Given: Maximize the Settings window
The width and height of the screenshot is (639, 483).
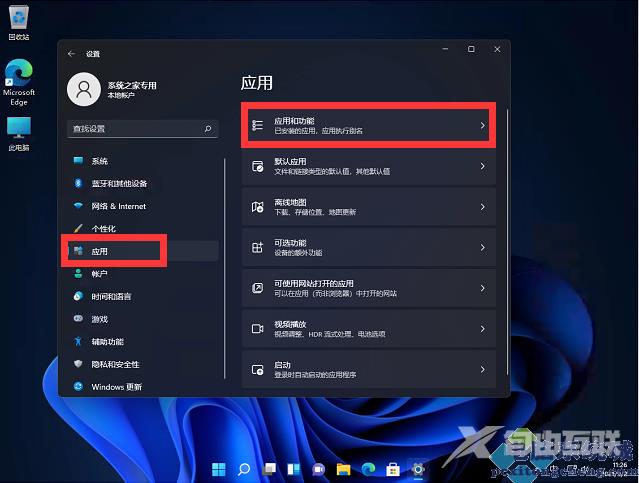Looking at the screenshot, I should pyautogui.click(x=471, y=49).
